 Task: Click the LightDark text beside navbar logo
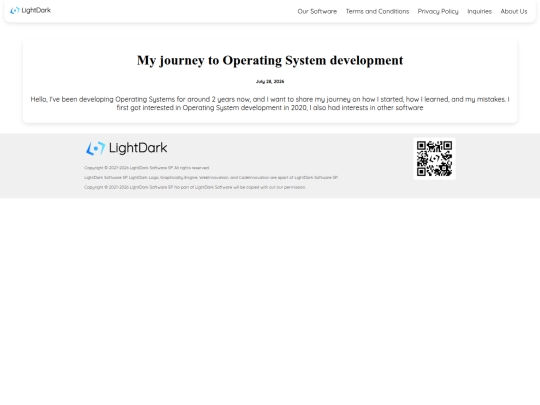coord(36,10)
